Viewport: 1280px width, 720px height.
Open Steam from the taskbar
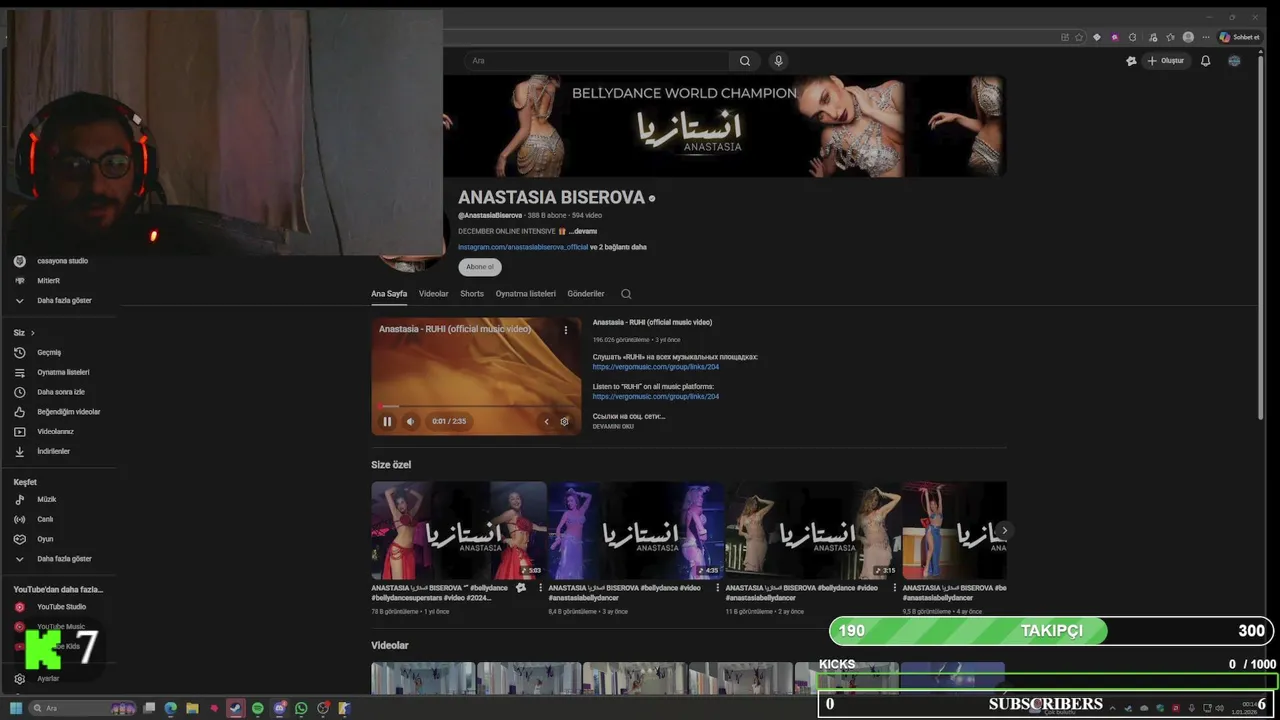point(235,708)
